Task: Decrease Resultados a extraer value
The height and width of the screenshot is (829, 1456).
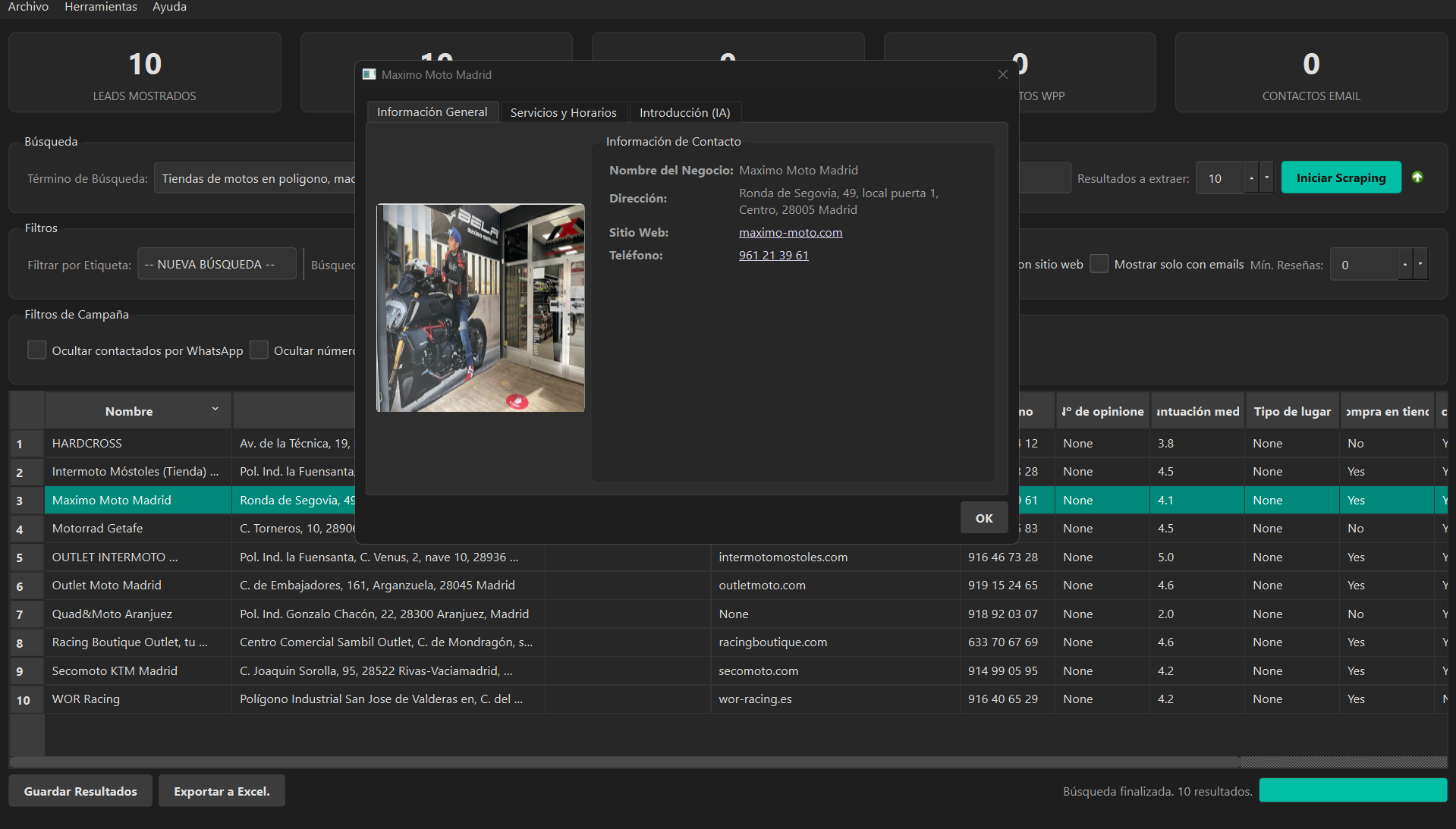Action: click(1266, 177)
